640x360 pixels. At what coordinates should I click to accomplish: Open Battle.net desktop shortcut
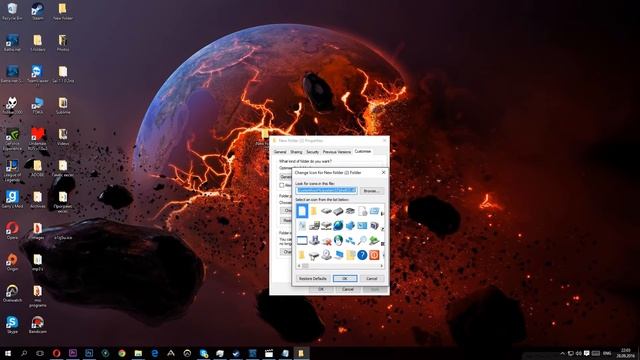[12, 42]
